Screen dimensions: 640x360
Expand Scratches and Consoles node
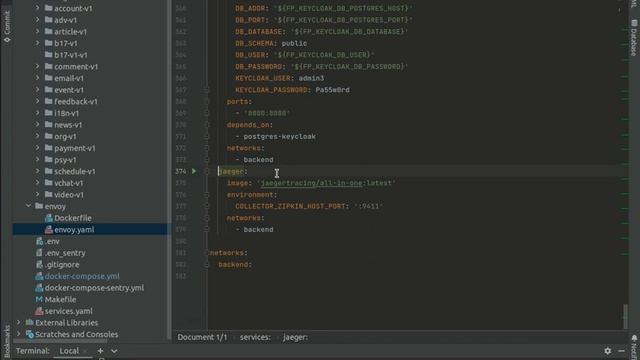coord(18,334)
